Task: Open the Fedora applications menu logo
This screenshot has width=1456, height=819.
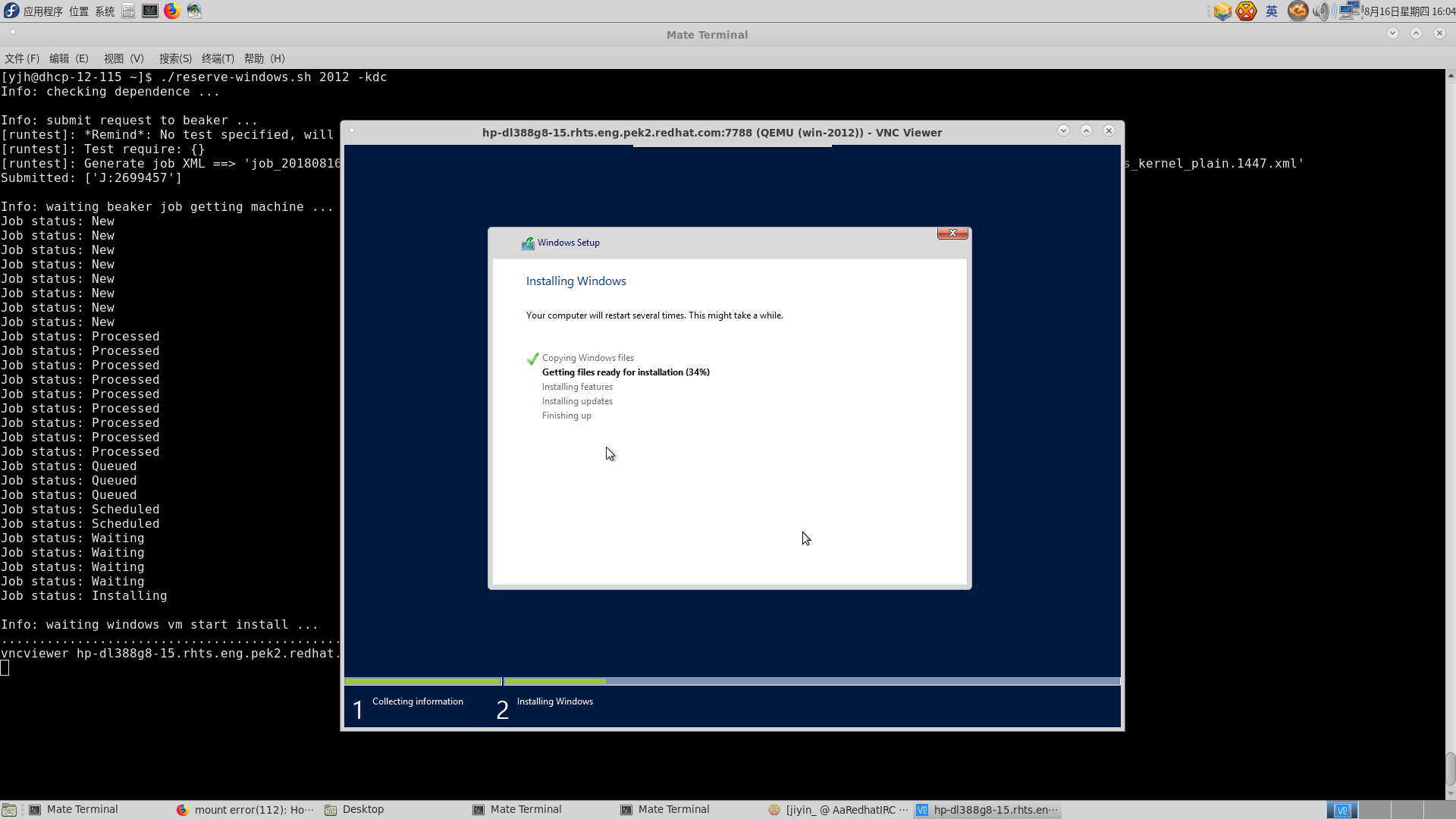Action: click(11, 11)
